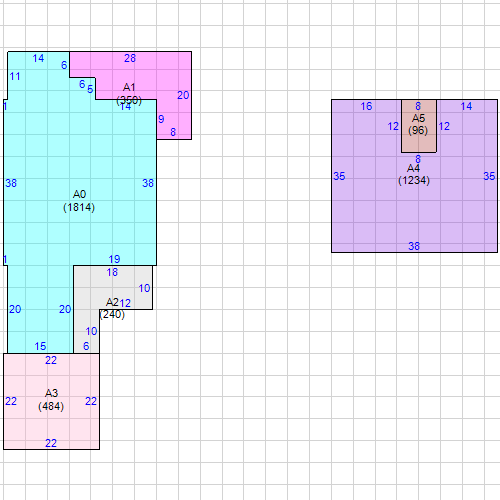
Task: Click the 6 dimension adjacent to the 5
Action: click(x=82, y=84)
